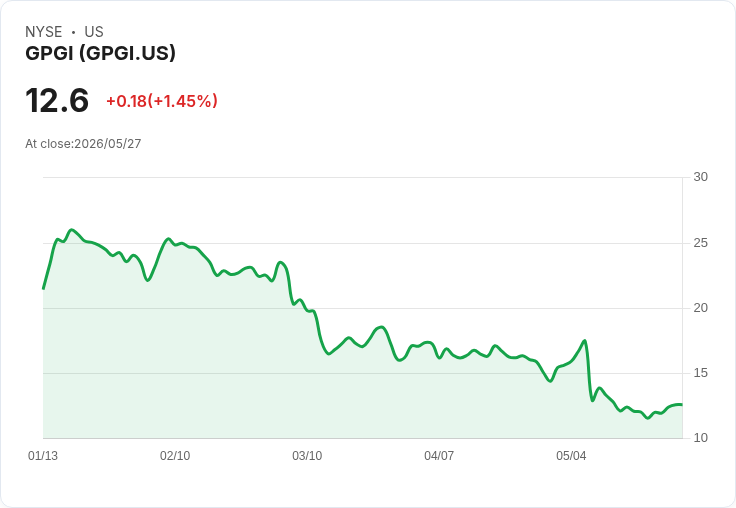
Task: Click the NYSE exchange label
Action: coord(44,32)
